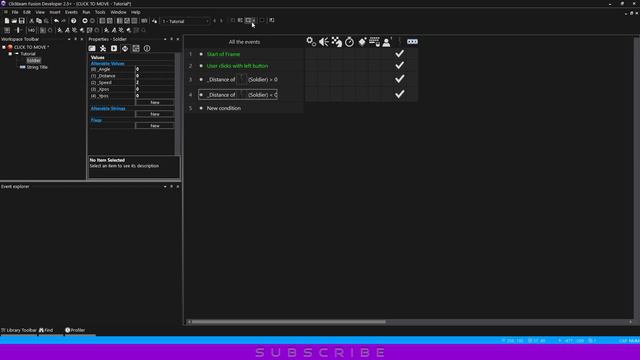The image size is (640, 360).
Task: Toggle action checkmark for _Distance of Soldier < 0
Action: [400, 94]
